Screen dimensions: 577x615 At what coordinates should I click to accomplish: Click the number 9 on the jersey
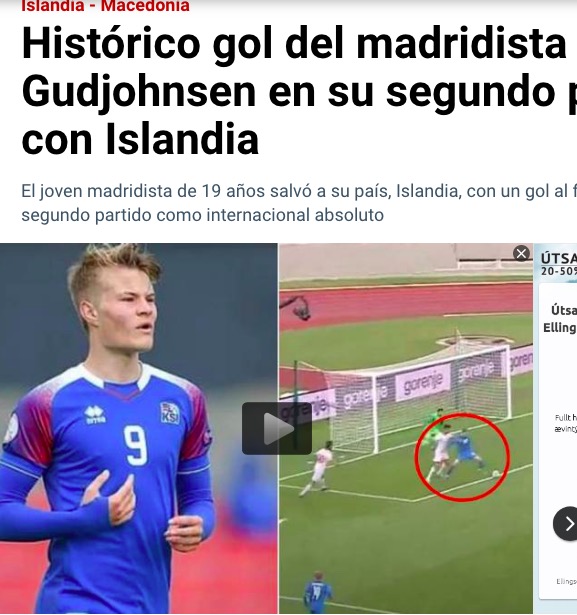(136, 446)
